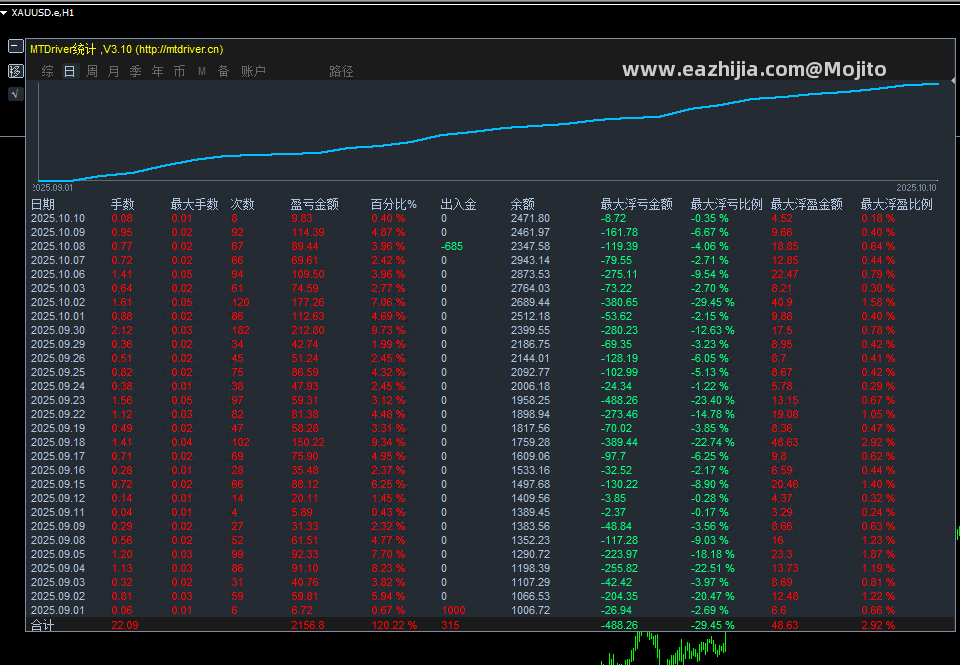Open the 季 quarterly tab
Viewport: 960px width, 665px height.
136,71
